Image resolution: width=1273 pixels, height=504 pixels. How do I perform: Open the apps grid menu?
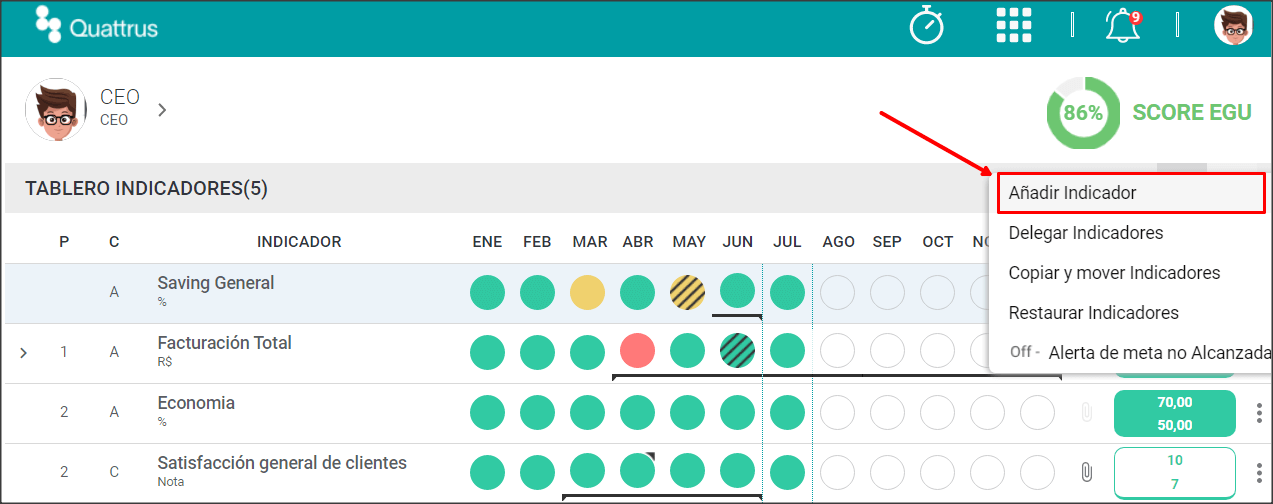(x=1014, y=25)
